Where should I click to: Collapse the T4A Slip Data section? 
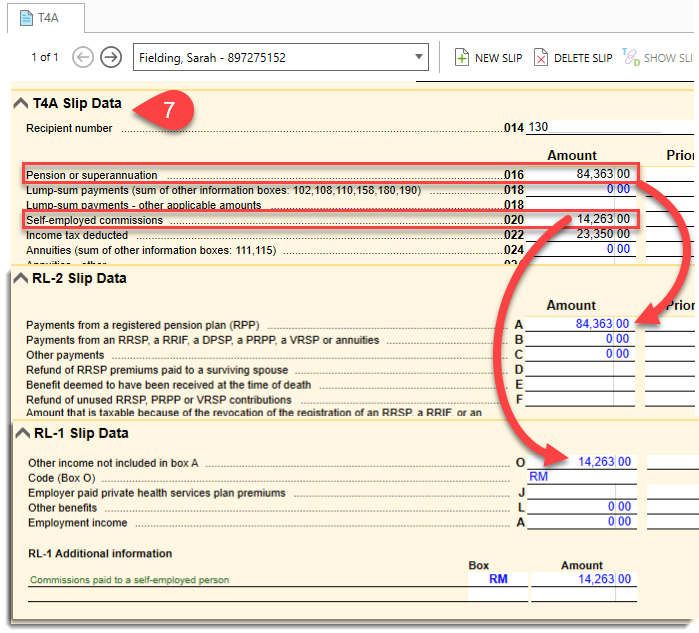[x=21, y=103]
